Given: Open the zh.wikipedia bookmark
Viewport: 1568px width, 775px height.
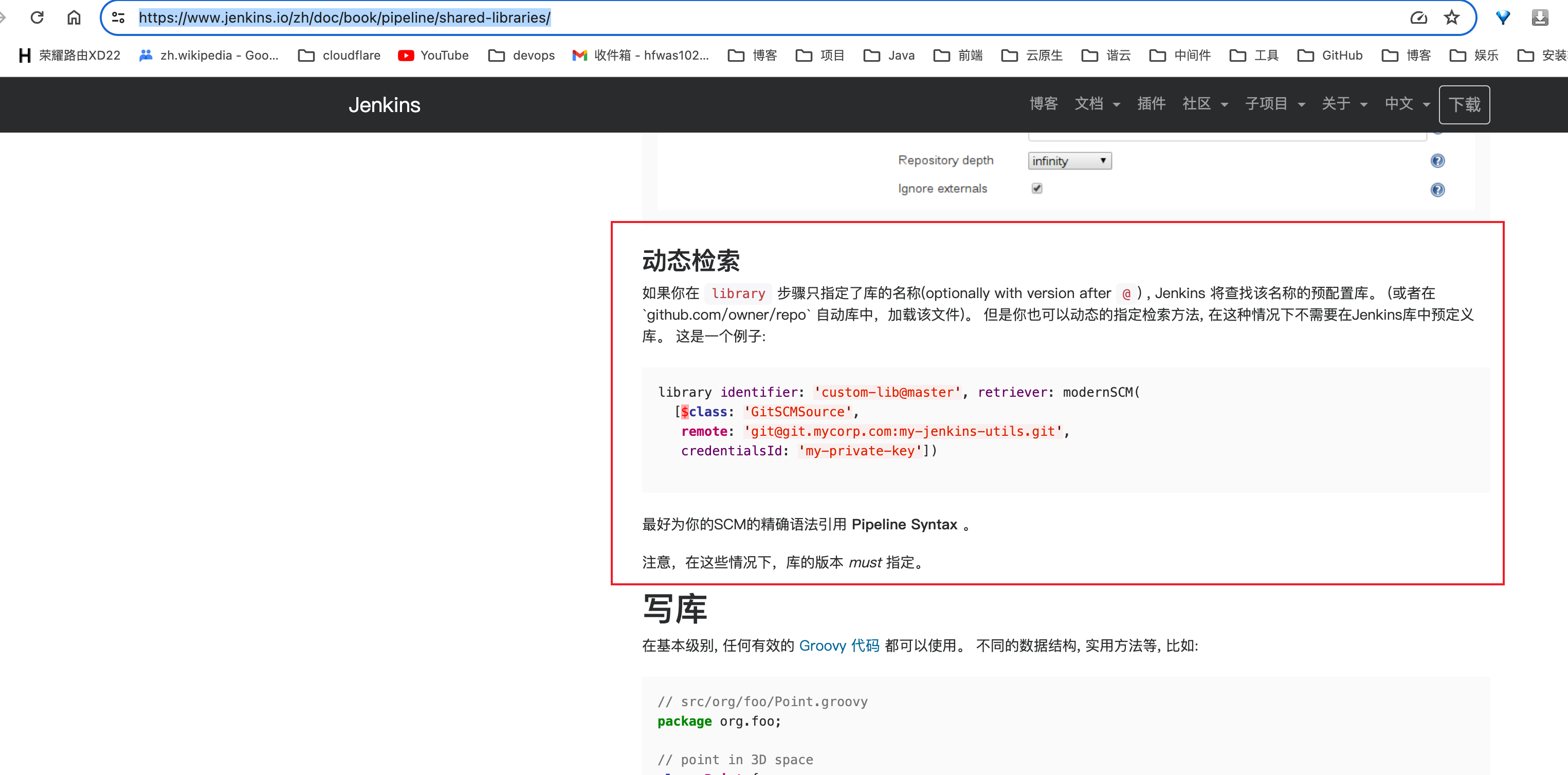Looking at the screenshot, I should tap(209, 56).
